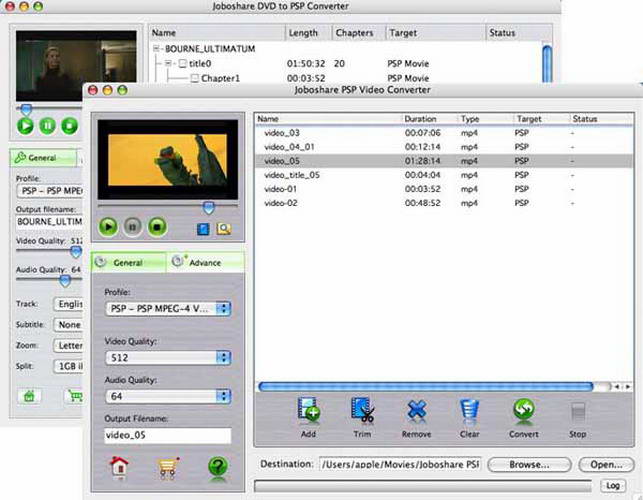Select General tab in DVD to PSP window
This screenshot has height=500, width=643.
(43, 158)
